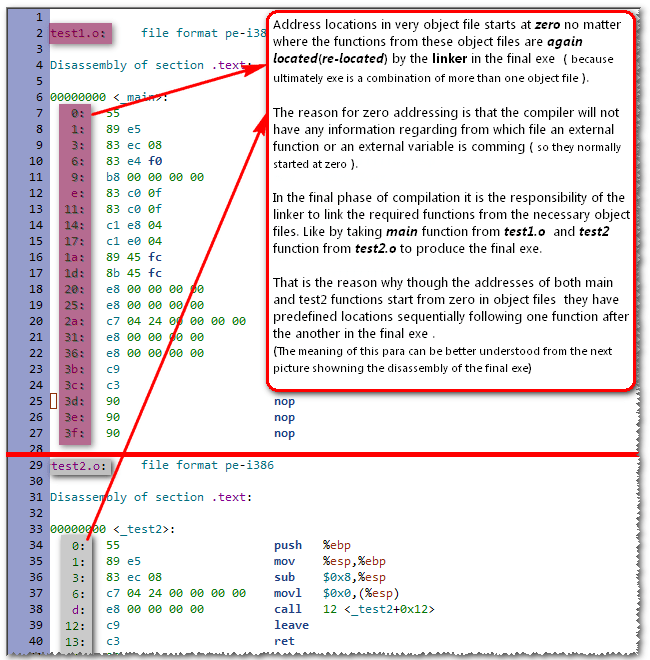Click the '00000000 <_test2>:' label
Viewport: 650px width, 660px height.
point(112,529)
